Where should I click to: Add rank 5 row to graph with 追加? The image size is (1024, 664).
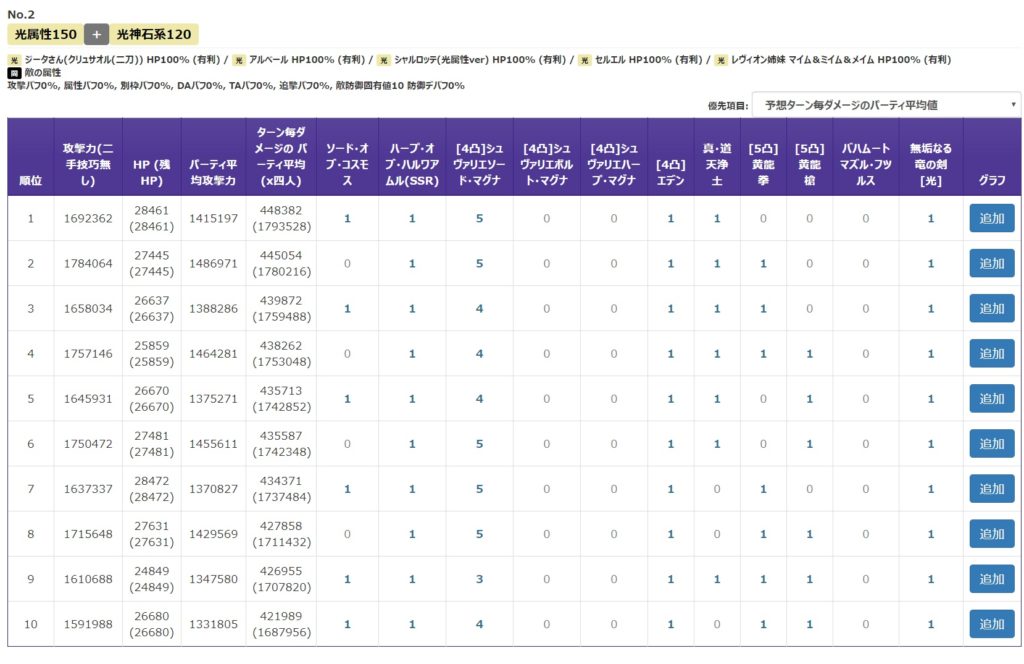click(991, 399)
